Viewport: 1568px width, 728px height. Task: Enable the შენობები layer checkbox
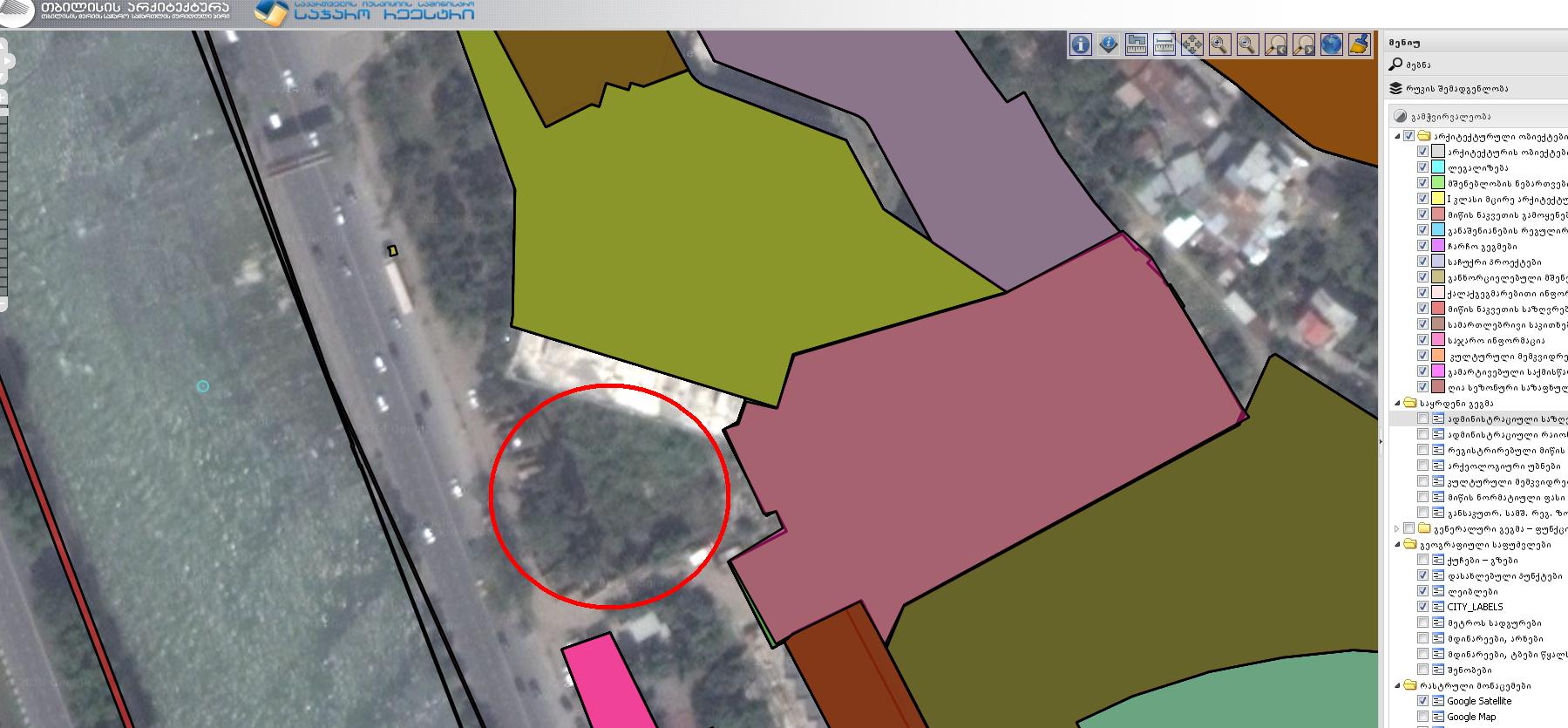[x=1423, y=670]
